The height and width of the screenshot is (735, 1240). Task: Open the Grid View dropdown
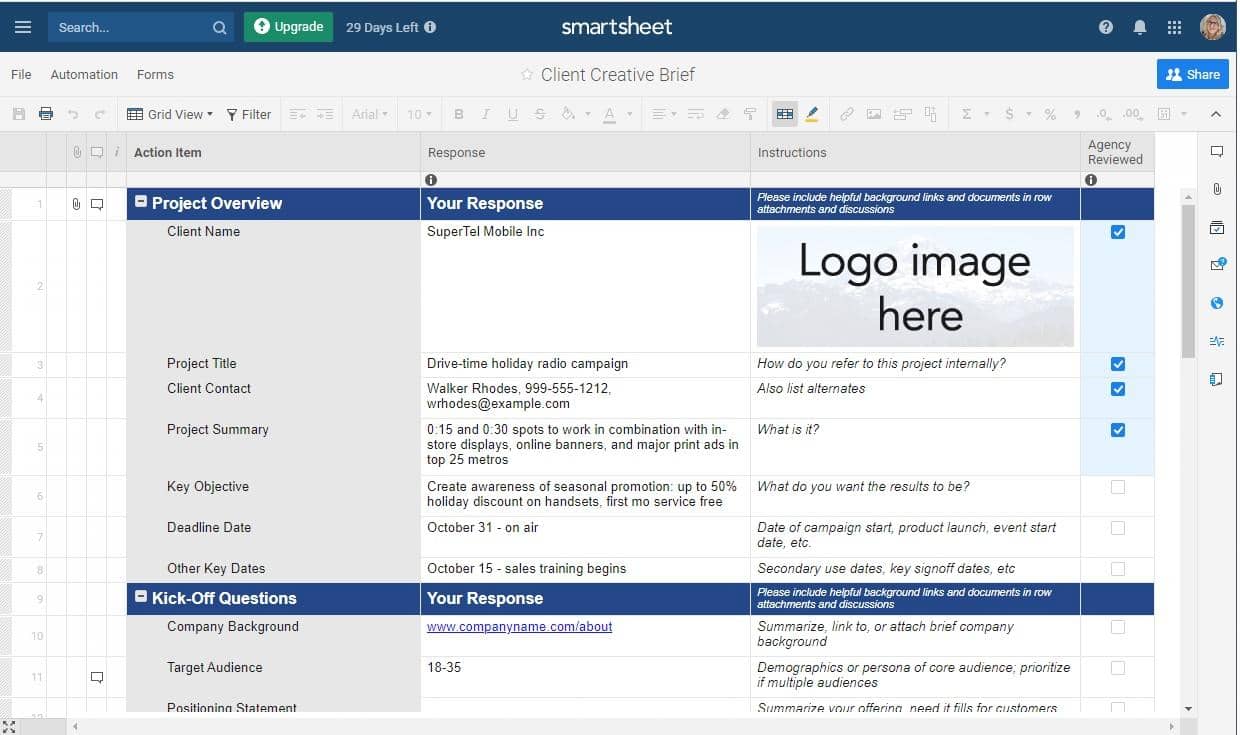pyautogui.click(x=170, y=114)
